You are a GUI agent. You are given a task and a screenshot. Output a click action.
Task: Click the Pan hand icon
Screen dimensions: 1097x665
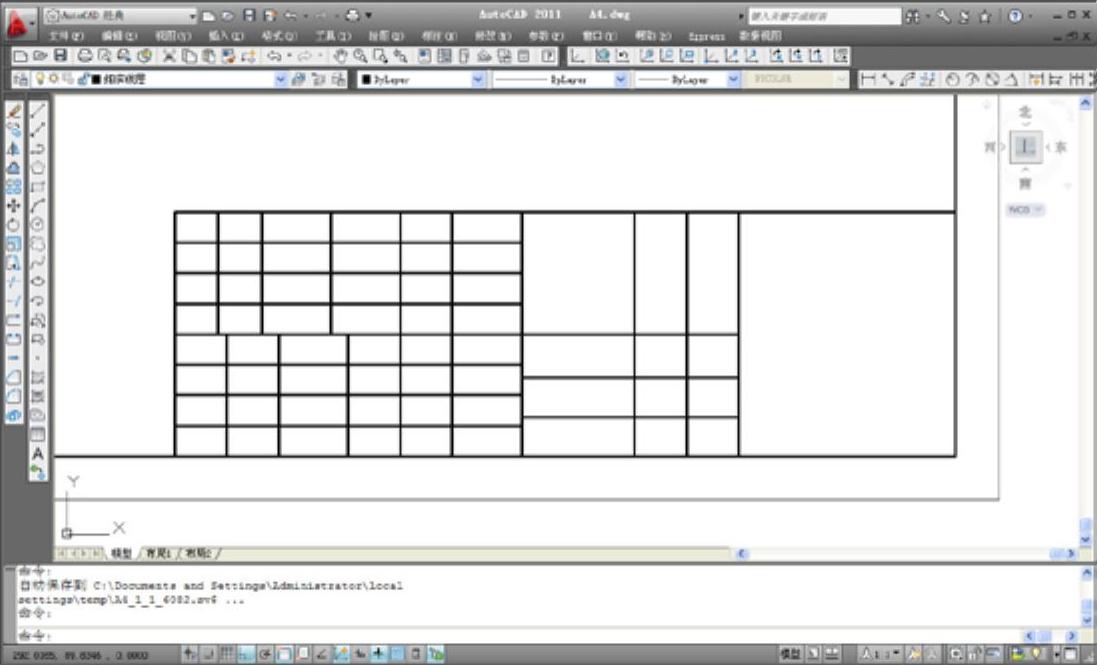click(340, 56)
